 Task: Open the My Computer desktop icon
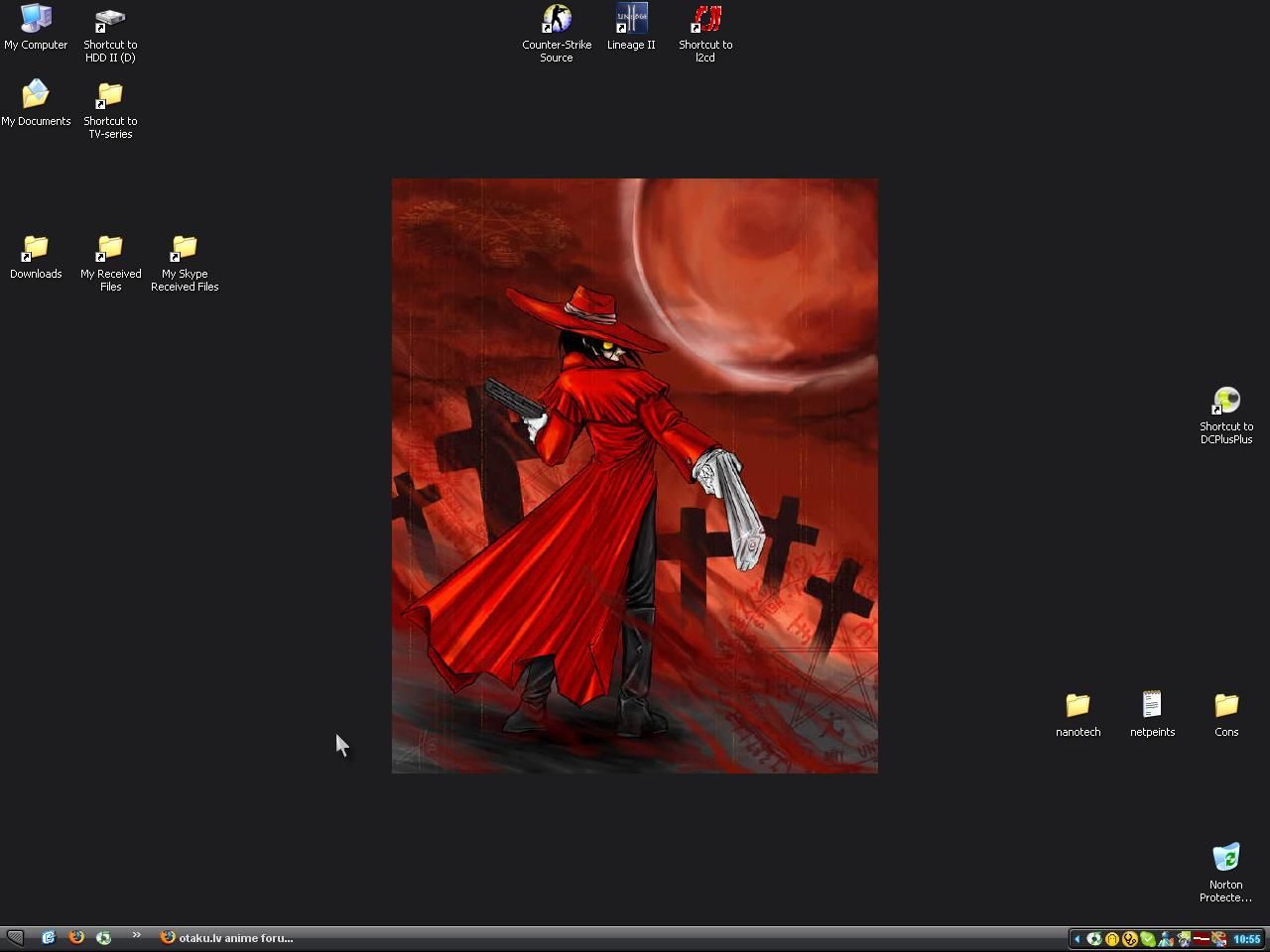point(36,28)
